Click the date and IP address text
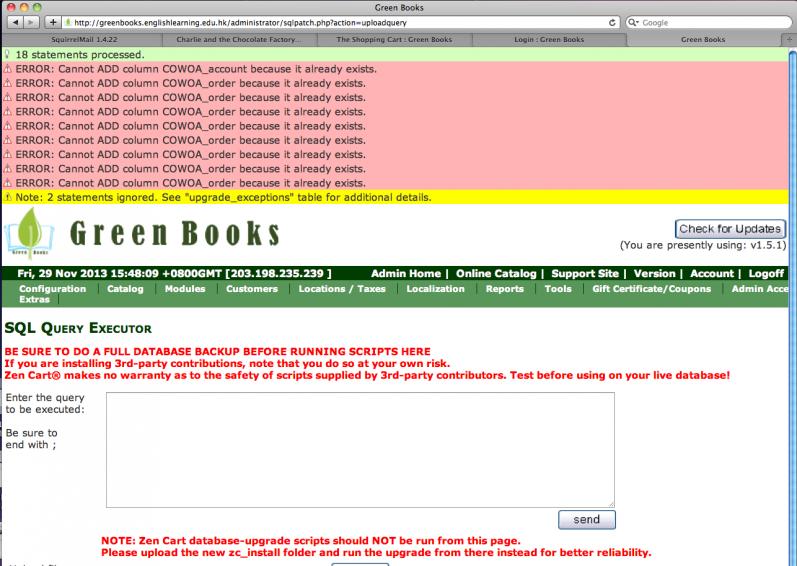 point(174,273)
